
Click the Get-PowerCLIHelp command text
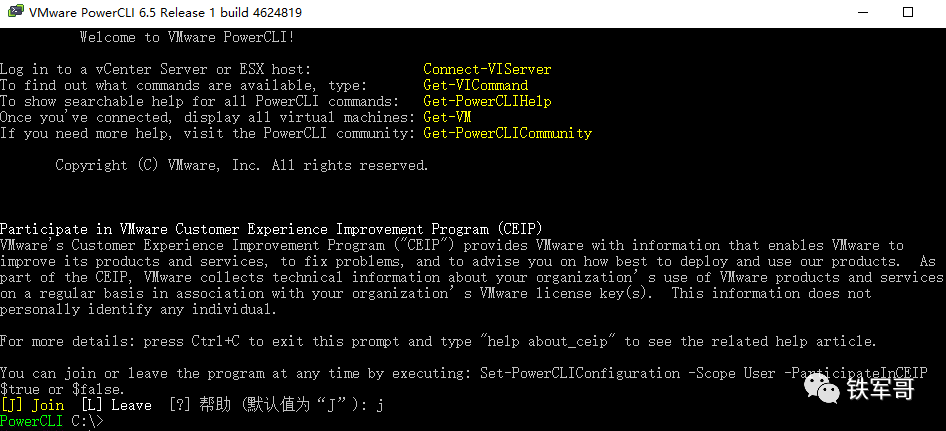coord(487,101)
